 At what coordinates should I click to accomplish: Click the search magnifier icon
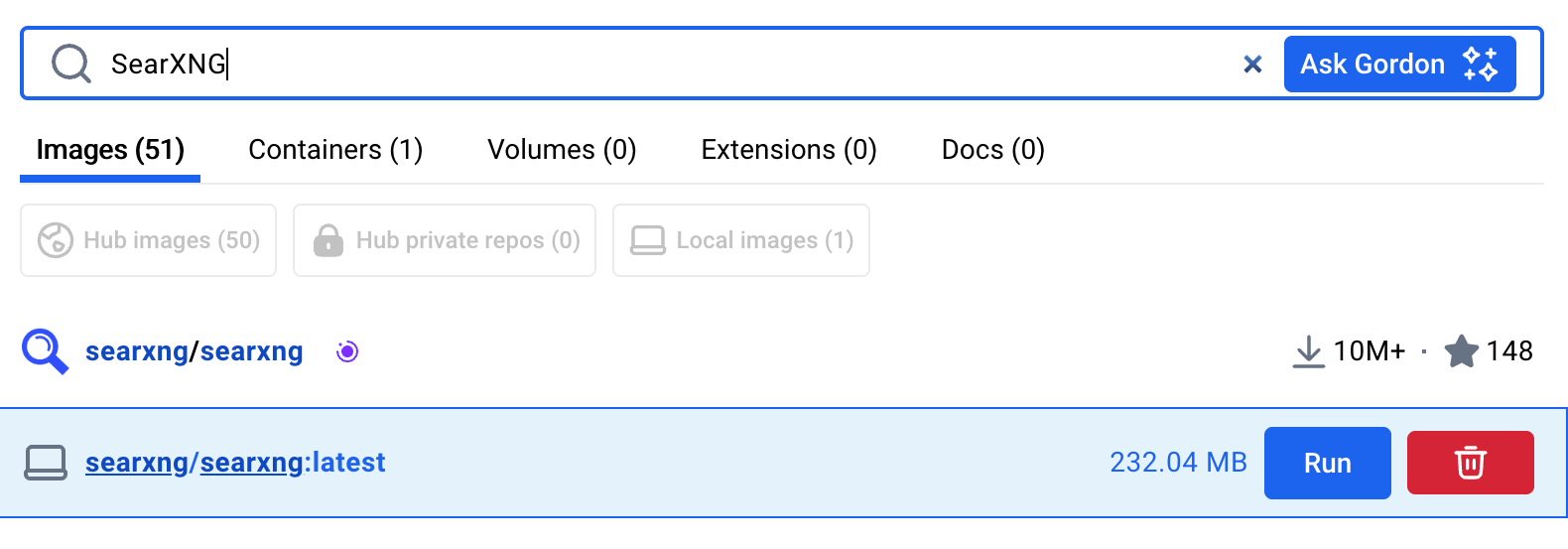(71, 65)
